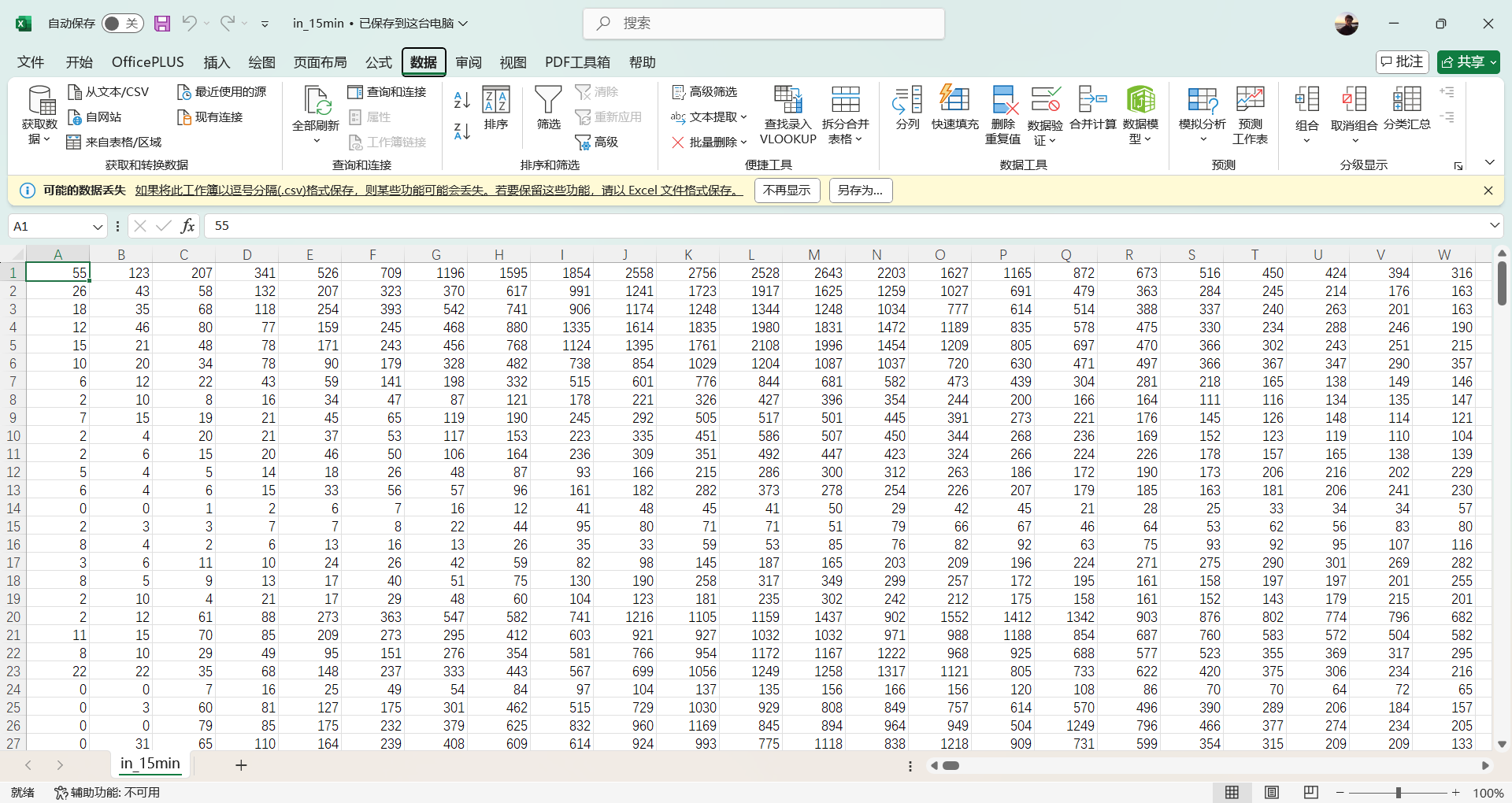Click the Save floppy disk icon

(162, 24)
